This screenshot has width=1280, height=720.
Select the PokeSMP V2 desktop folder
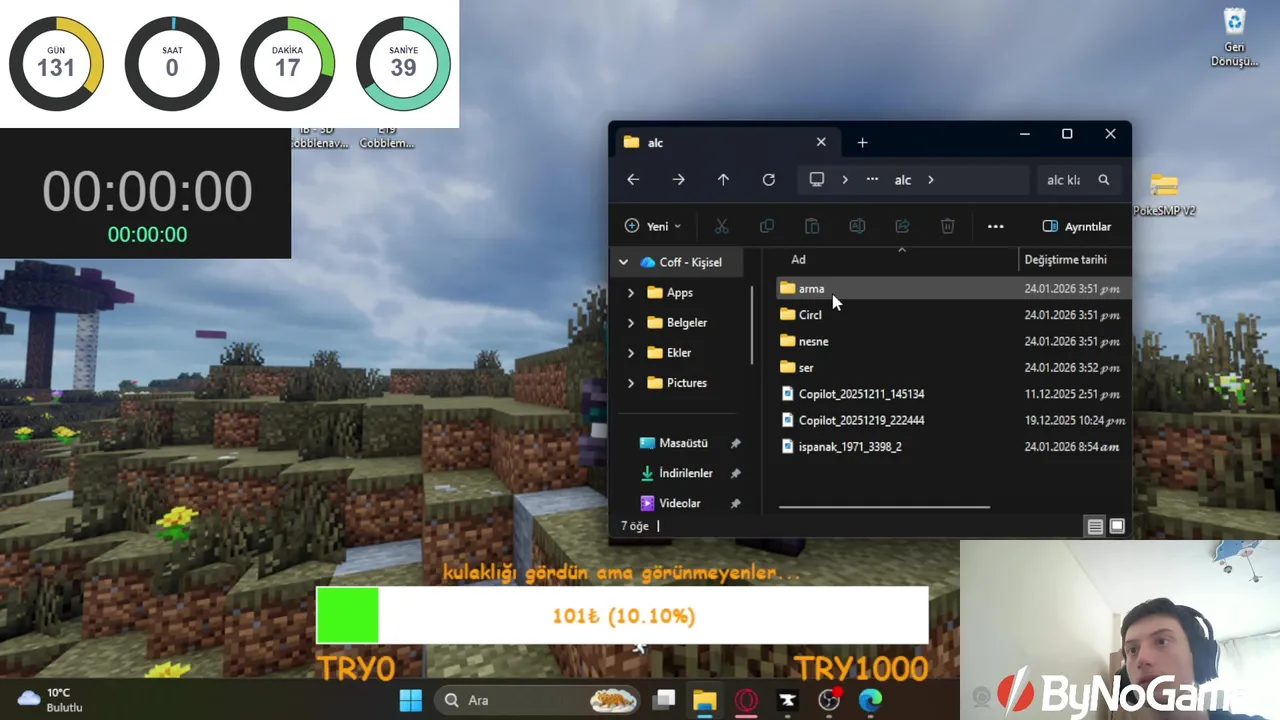(1164, 194)
